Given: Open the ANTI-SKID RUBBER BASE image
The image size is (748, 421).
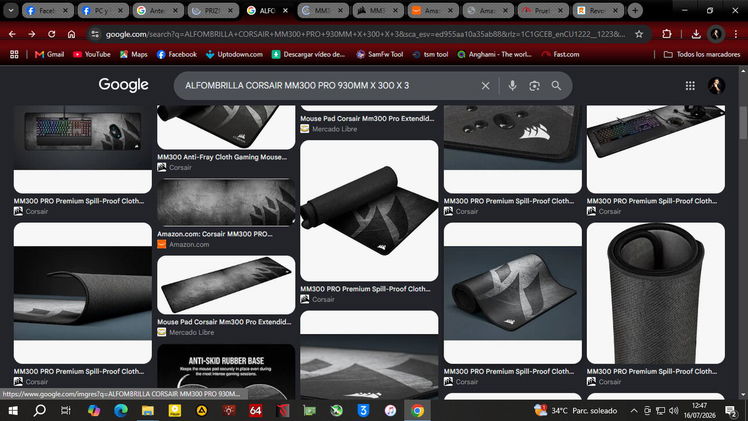Looking at the screenshot, I should click(226, 372).
